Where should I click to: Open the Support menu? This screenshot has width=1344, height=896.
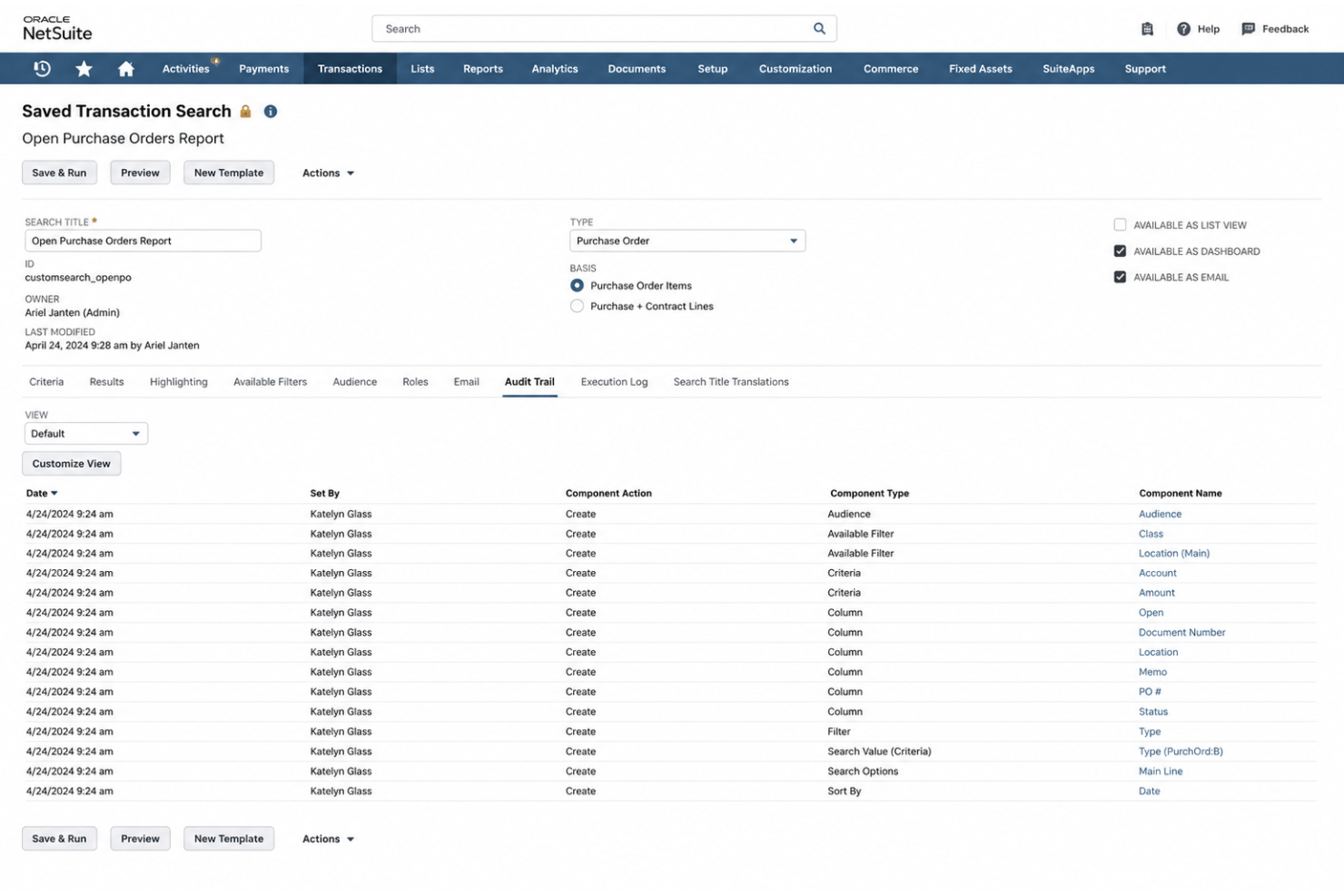point(1145,68)
